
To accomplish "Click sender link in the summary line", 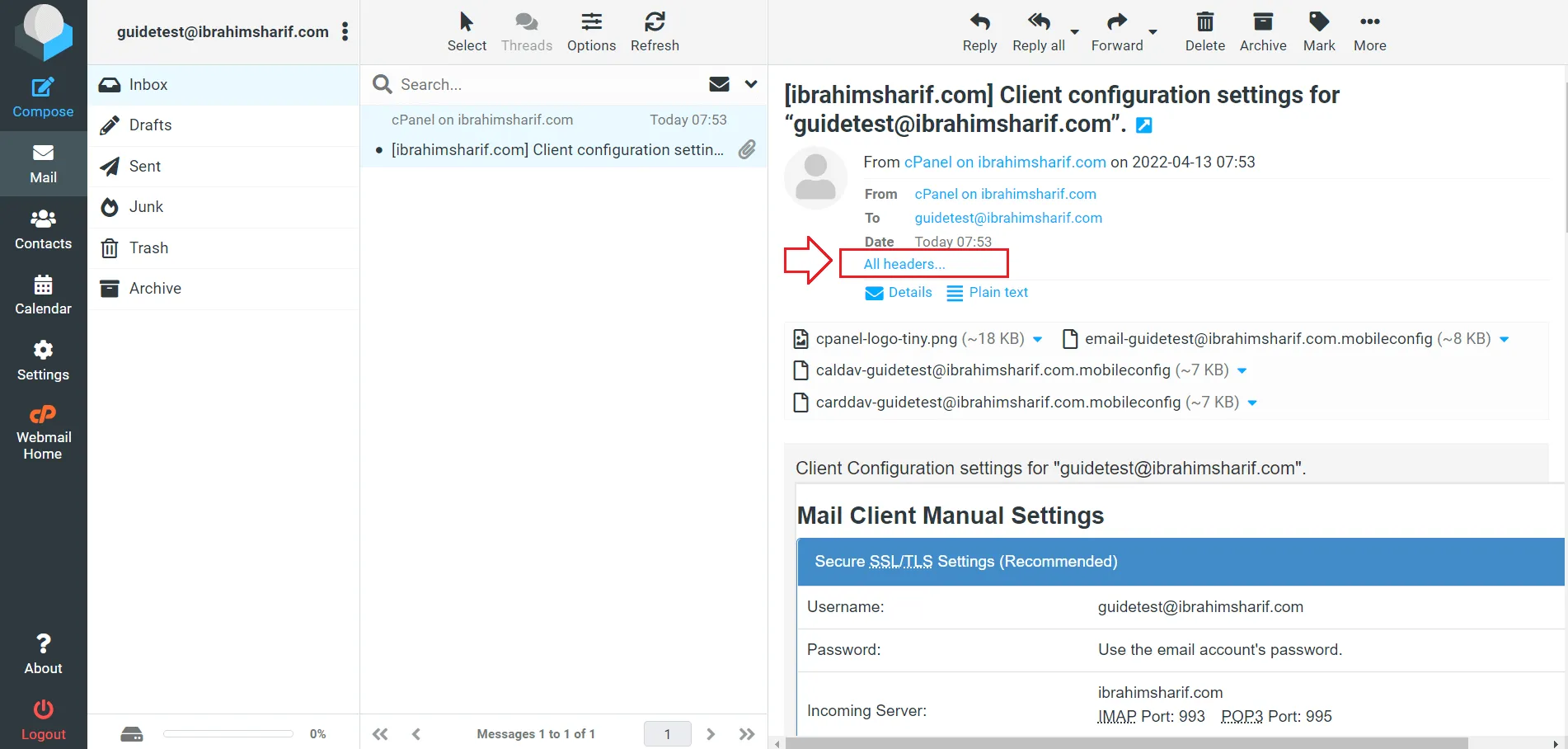I will [x=1005, y=162].
